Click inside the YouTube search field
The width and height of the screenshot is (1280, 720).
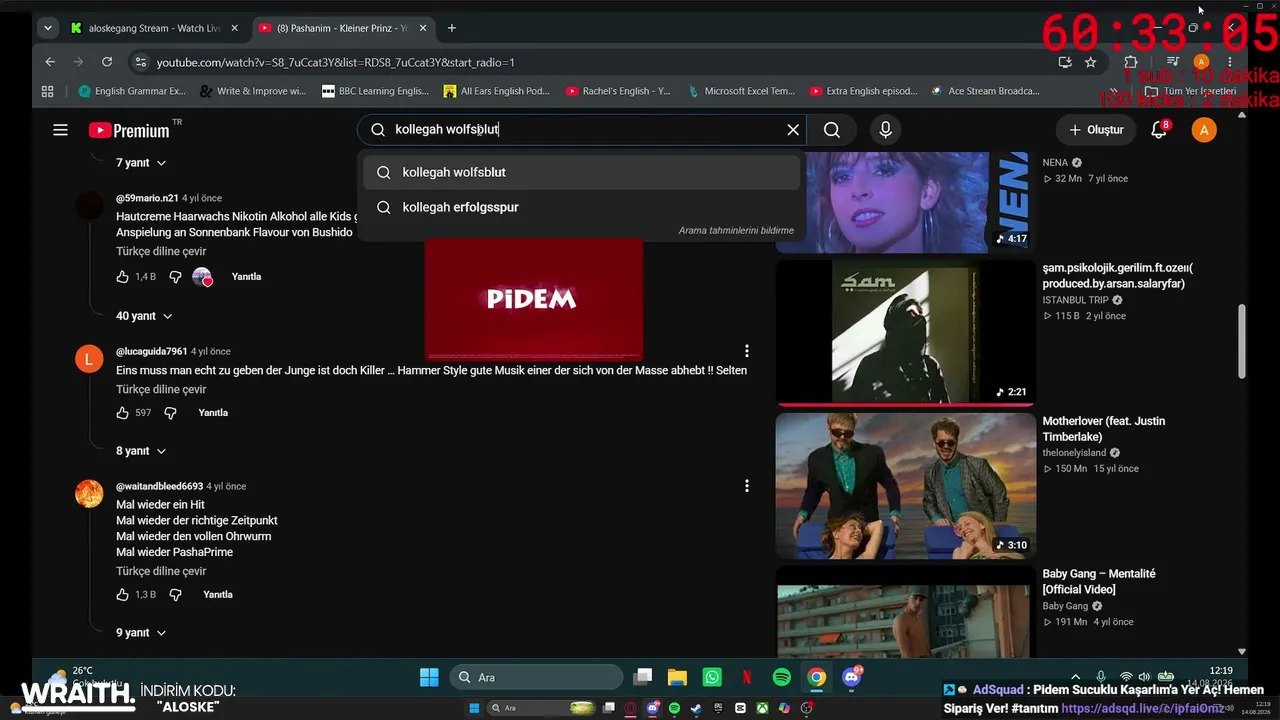(x=583, y=130)
